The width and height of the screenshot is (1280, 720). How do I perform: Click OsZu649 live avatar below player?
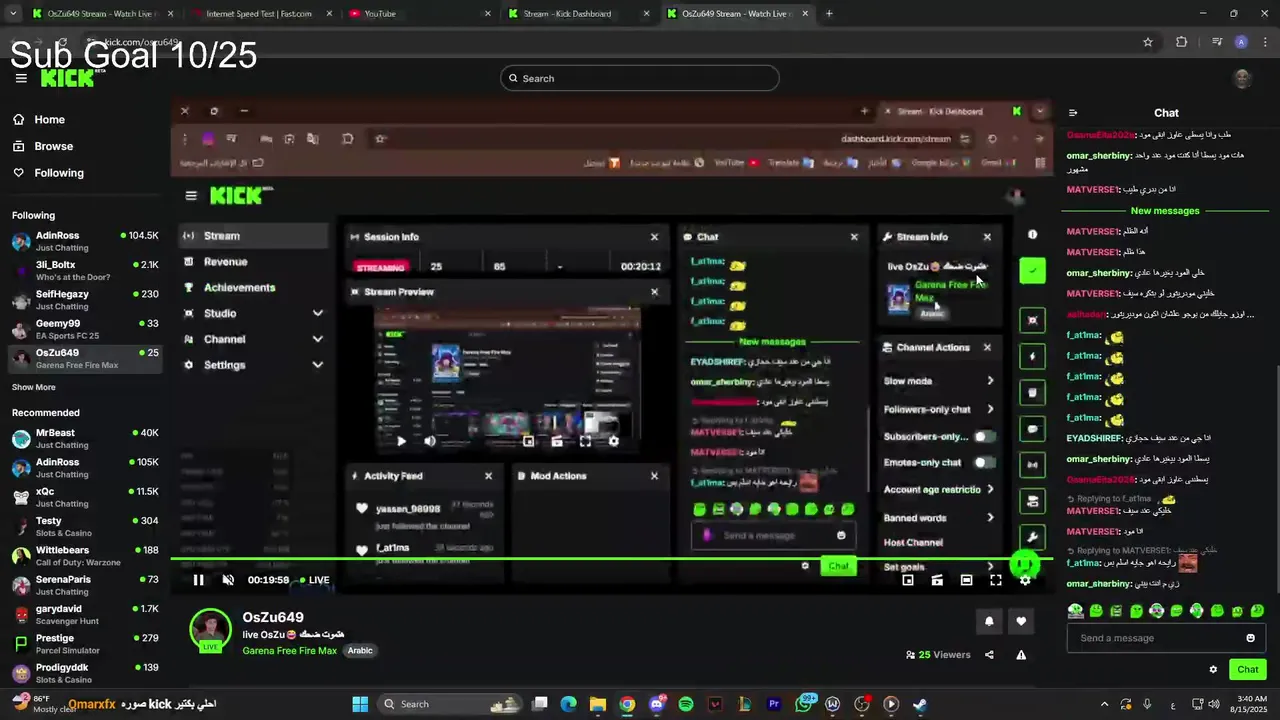point(211,630)
